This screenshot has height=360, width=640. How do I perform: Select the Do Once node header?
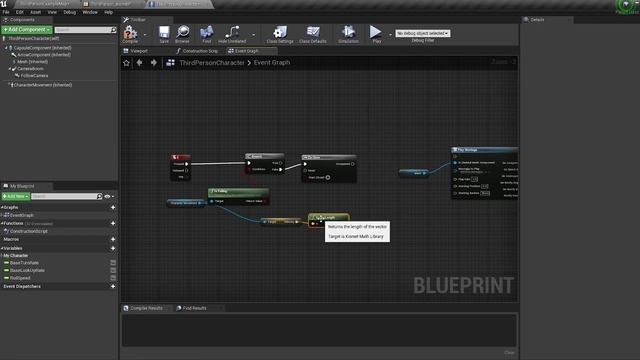(329, 157)
